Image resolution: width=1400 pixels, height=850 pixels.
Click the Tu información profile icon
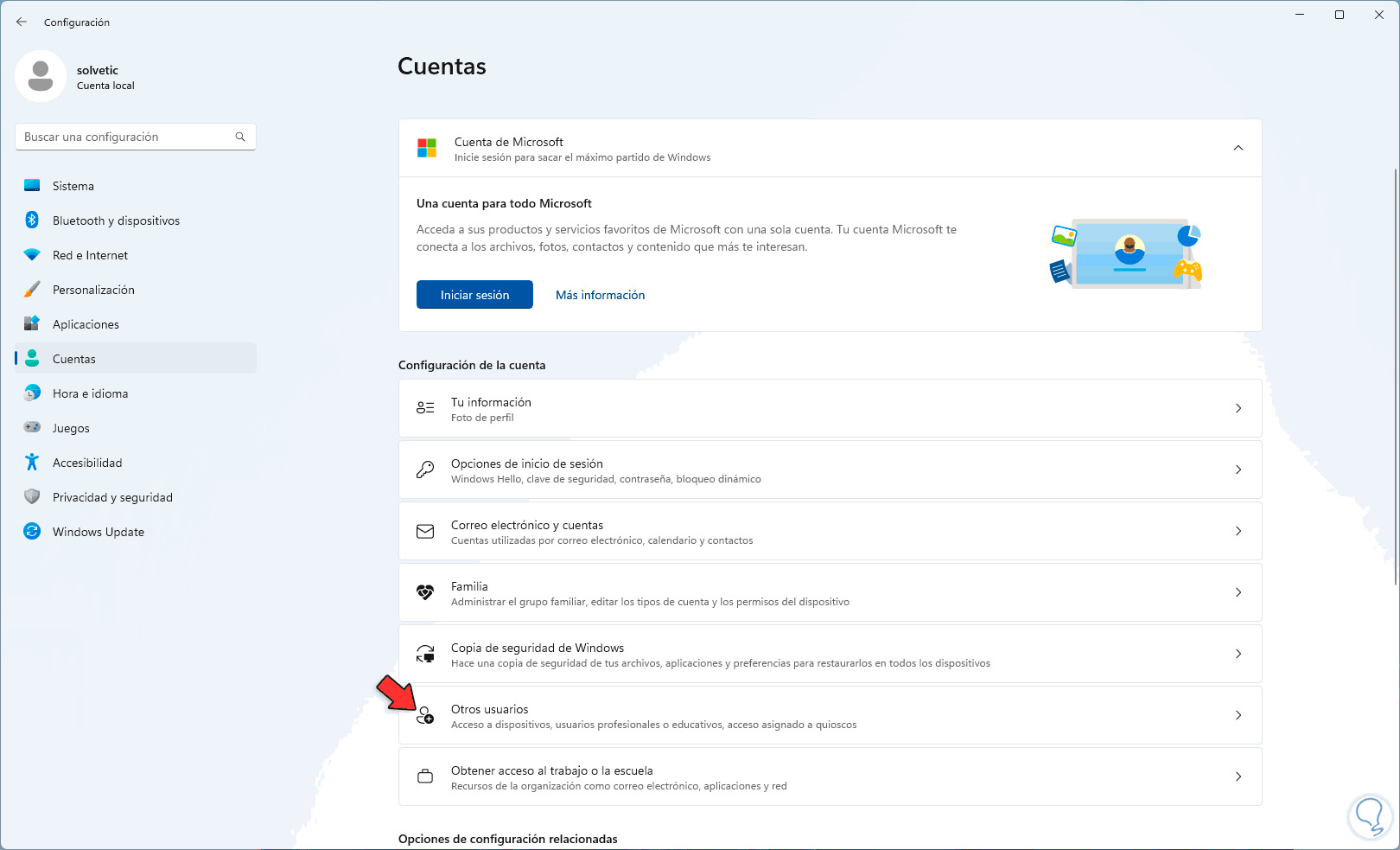[425, 408]
